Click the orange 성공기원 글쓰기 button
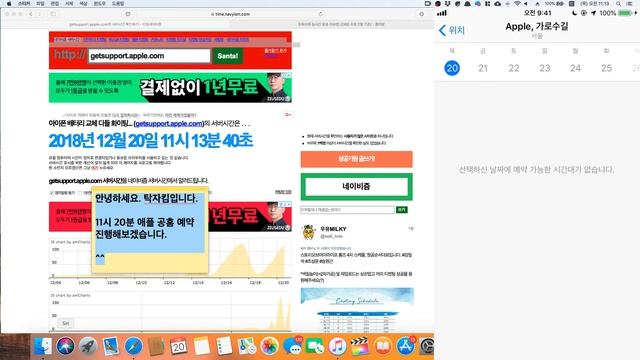The width and height of the screenshot is (640, 360). click(356, 159)
